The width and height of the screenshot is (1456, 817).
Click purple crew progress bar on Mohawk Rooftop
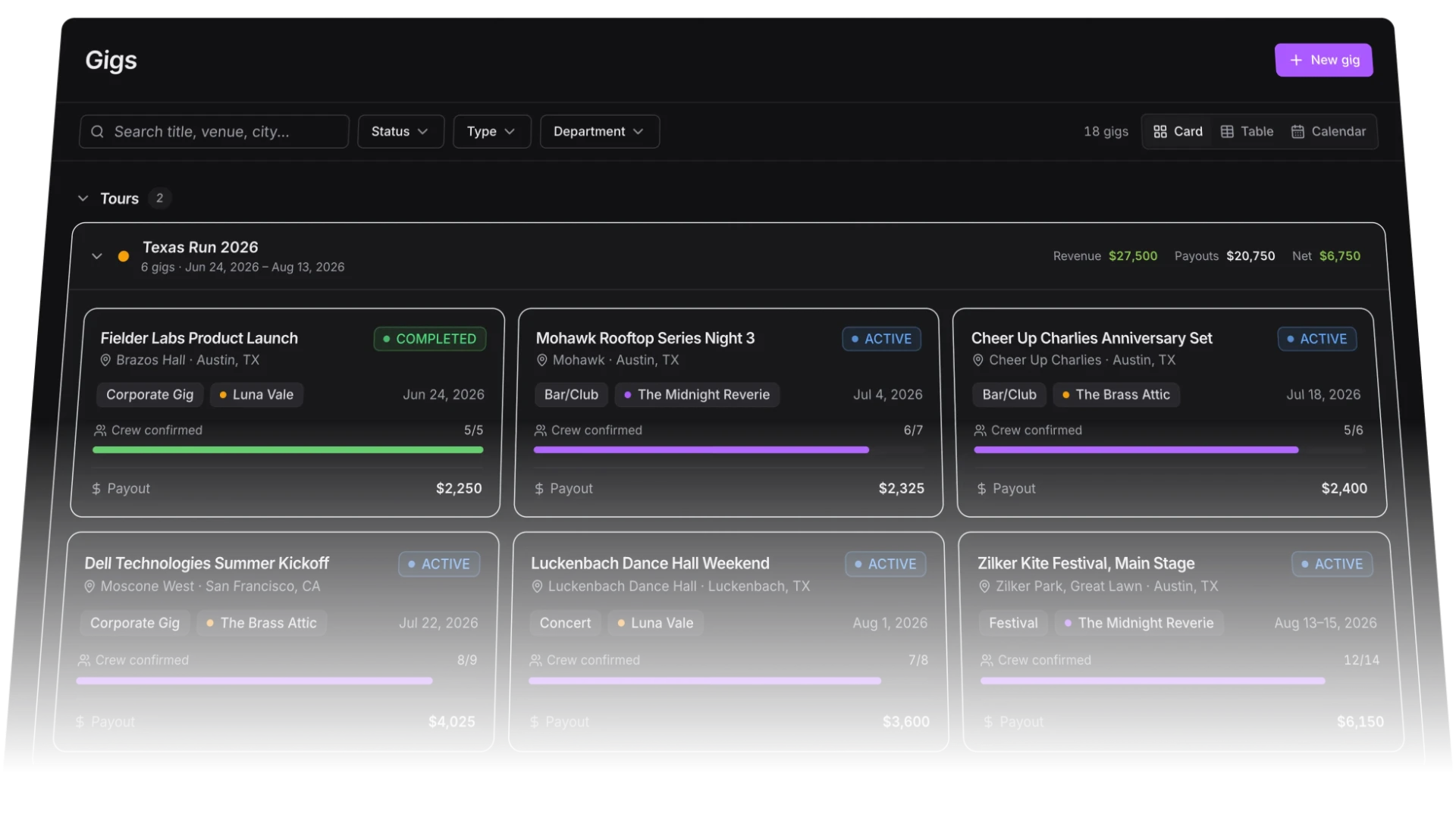click(x=701, y=450)
